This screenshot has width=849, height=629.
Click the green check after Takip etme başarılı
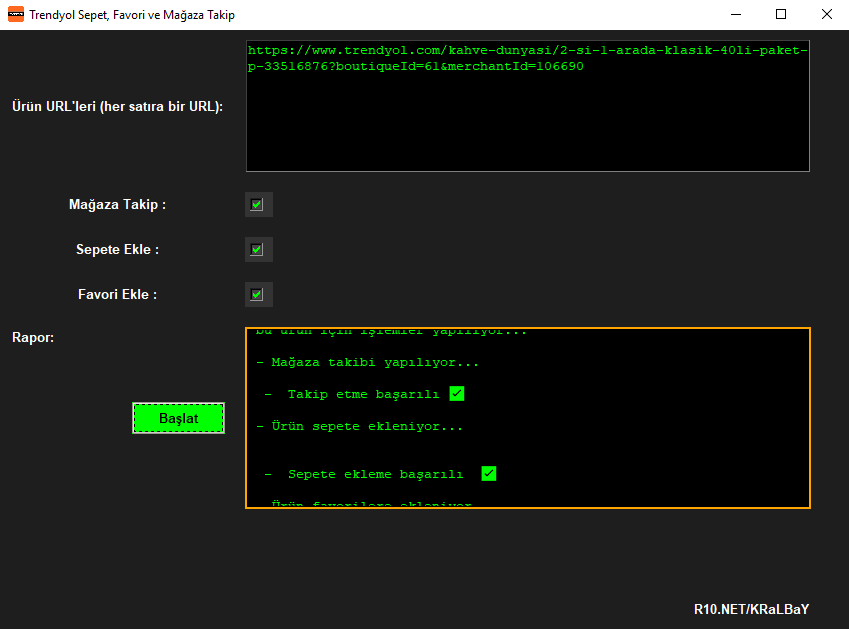(457, 394)
